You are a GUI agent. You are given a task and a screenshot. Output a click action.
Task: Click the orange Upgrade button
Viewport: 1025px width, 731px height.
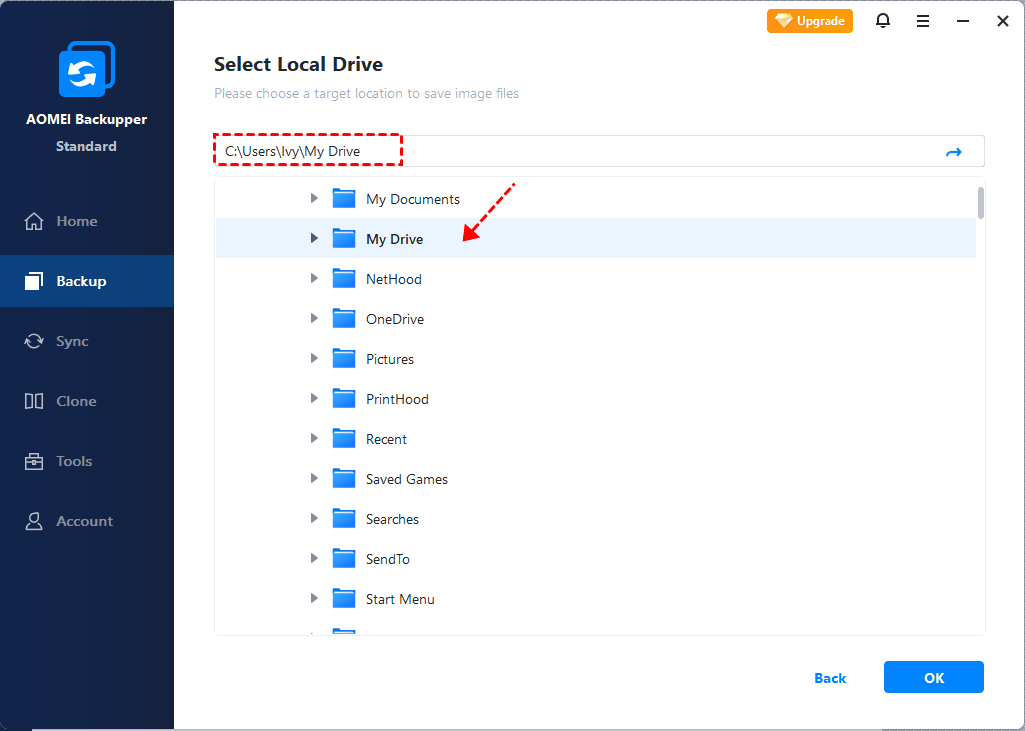pos(809,21)
